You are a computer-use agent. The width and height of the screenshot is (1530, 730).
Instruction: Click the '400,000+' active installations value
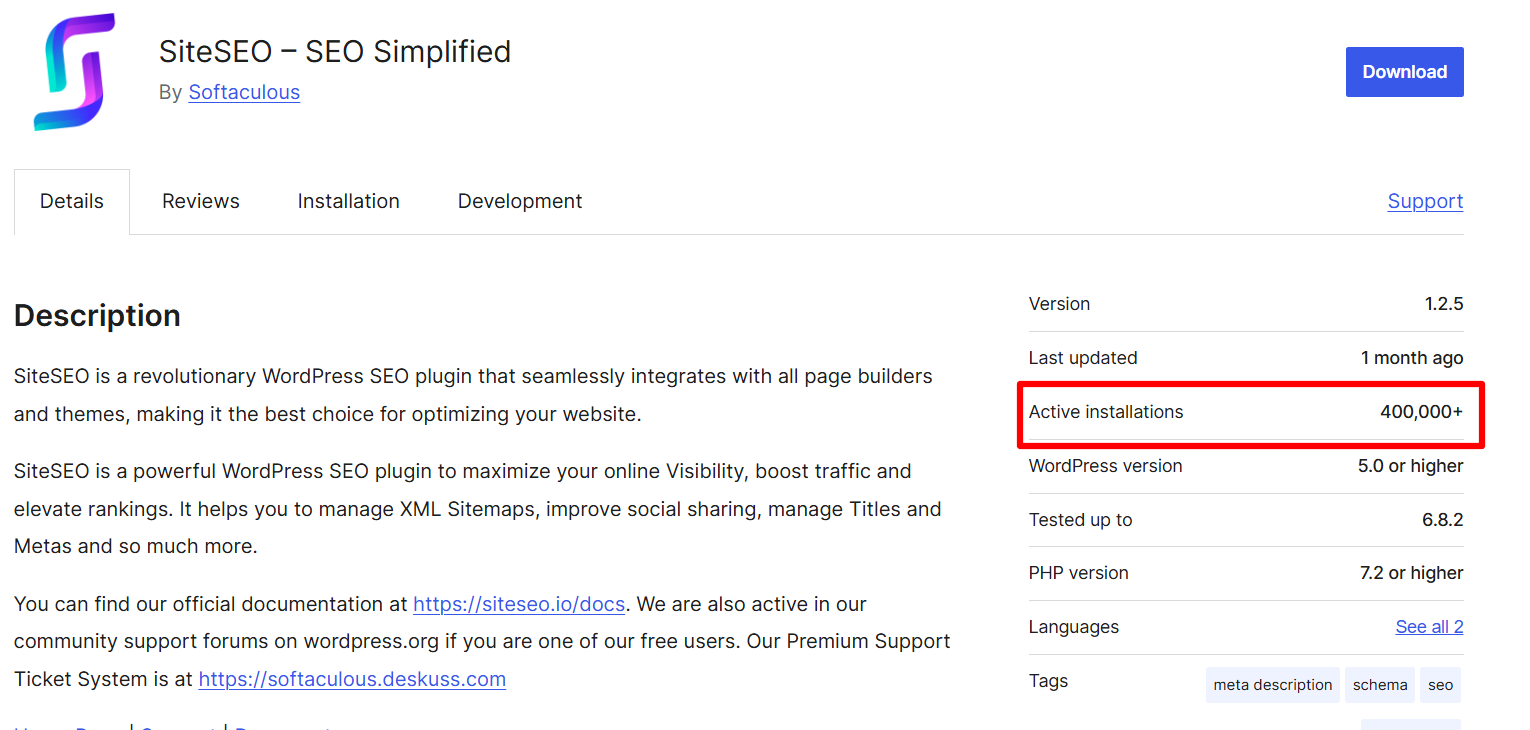(1421, 412)
